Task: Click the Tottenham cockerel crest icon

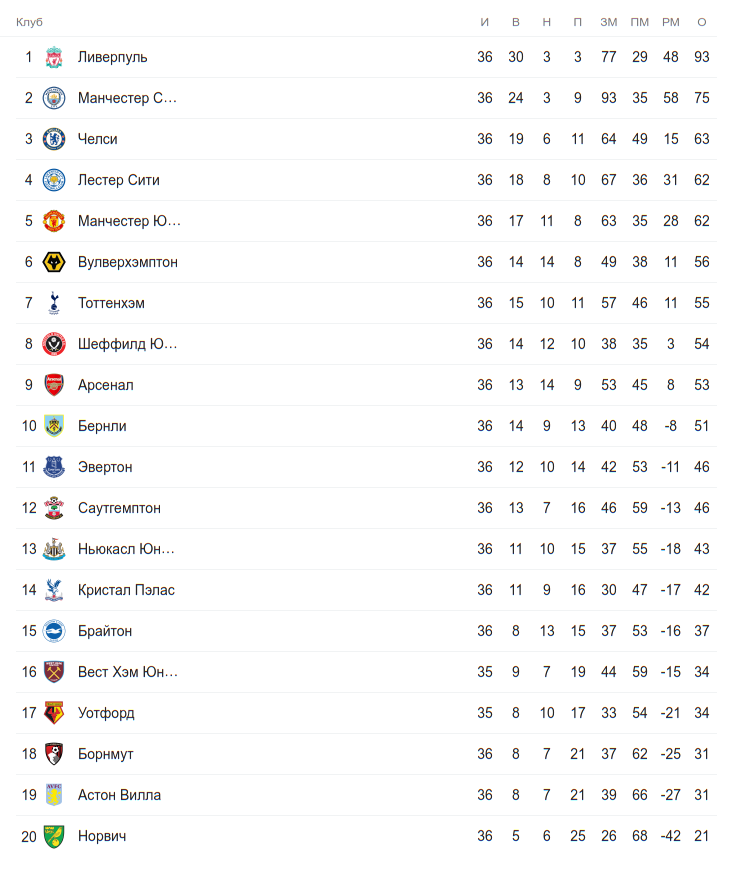Action: [x=54, y=303]
